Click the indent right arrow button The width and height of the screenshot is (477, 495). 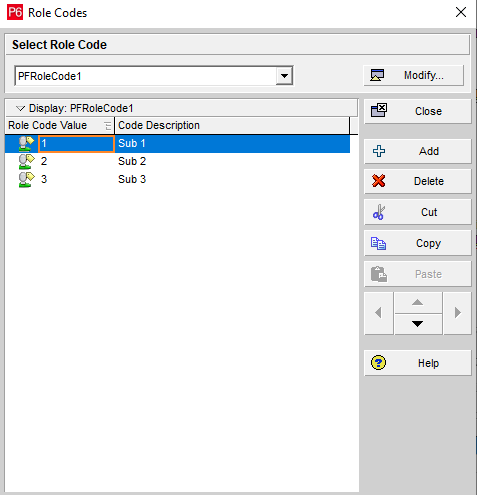[457, 313]
